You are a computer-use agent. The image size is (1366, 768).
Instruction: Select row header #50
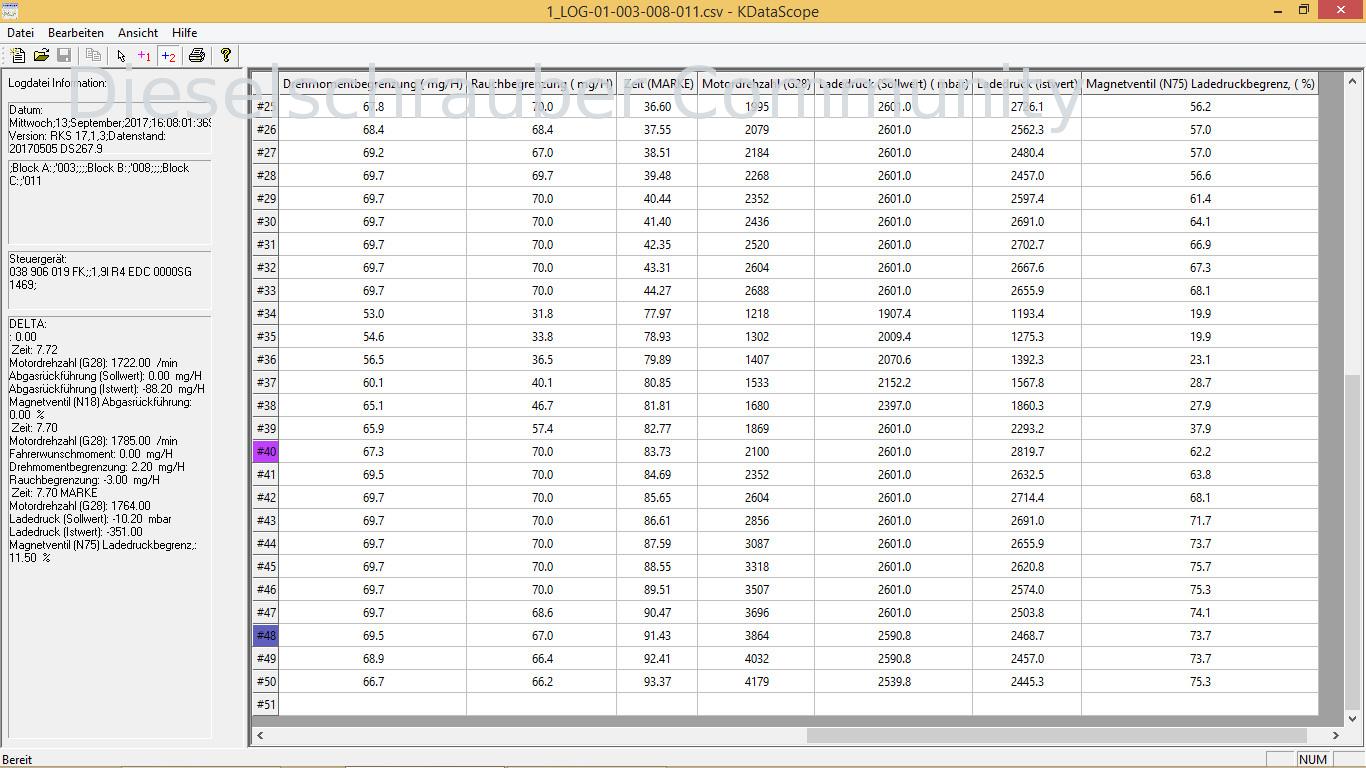click(x=266, y=682)
